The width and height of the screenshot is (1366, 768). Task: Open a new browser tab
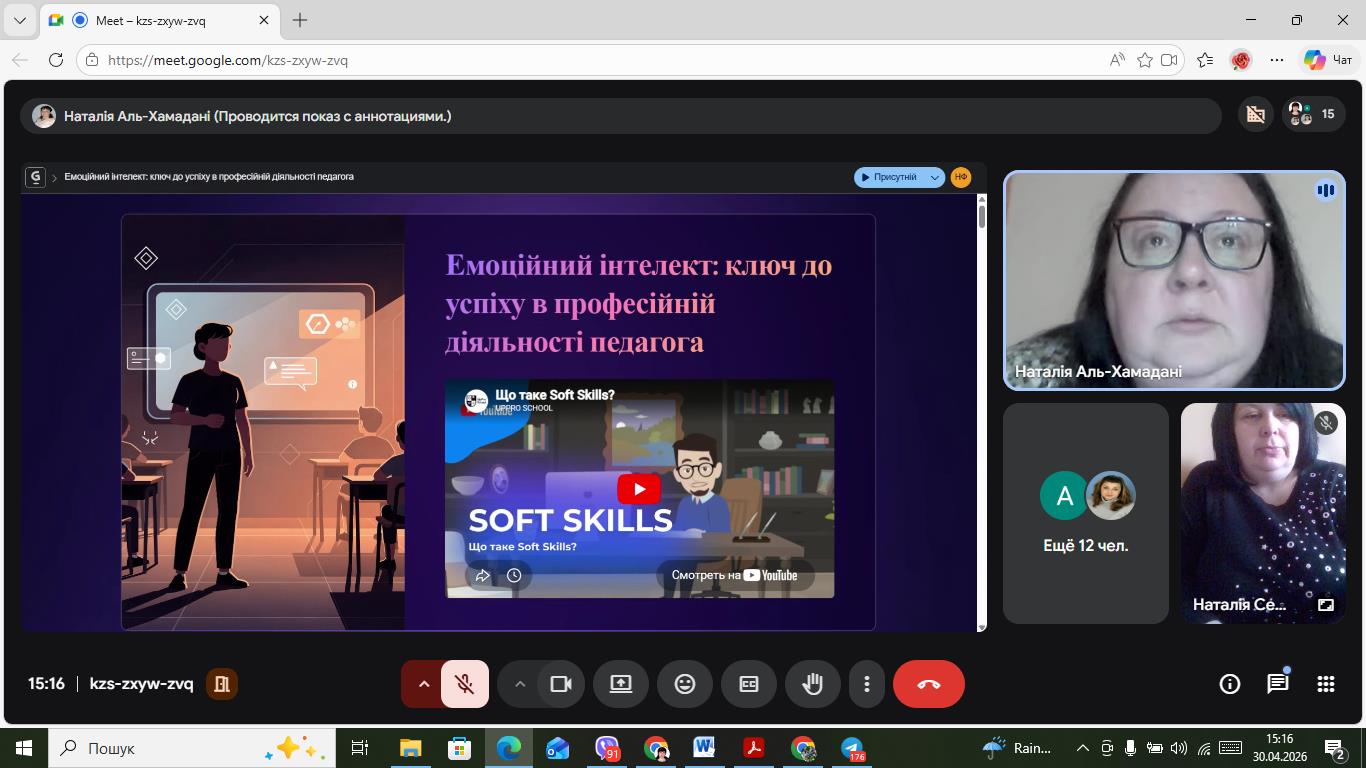300,20
